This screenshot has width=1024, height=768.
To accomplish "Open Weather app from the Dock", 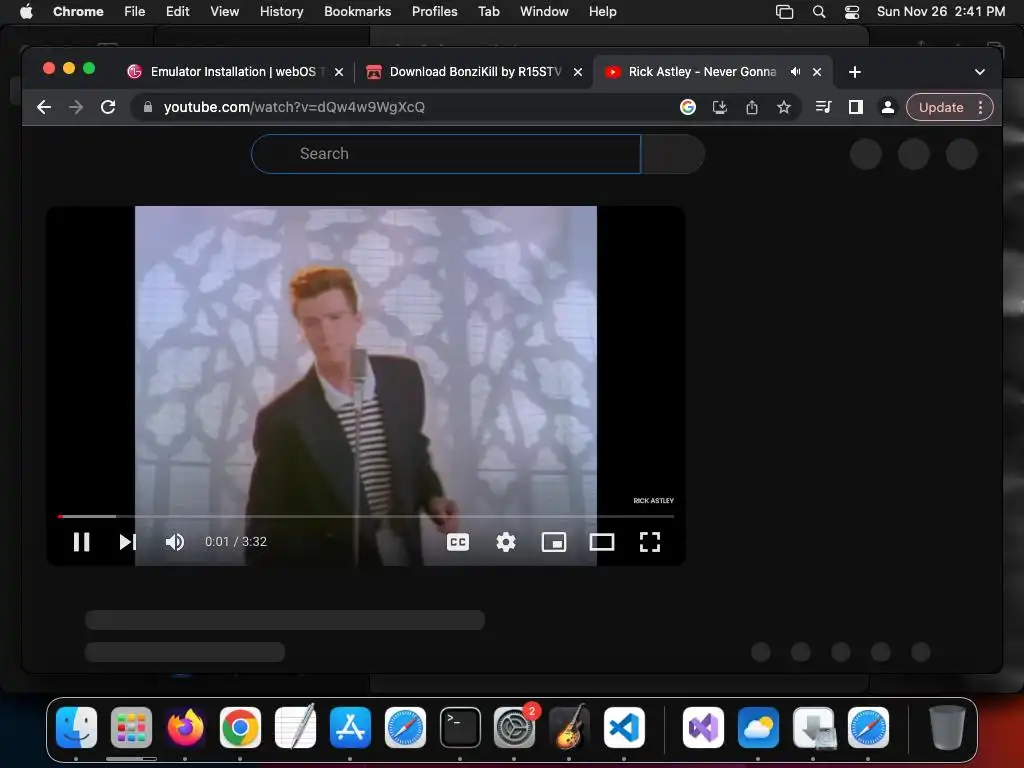I will pyautogui.click(x=758, y=727).
